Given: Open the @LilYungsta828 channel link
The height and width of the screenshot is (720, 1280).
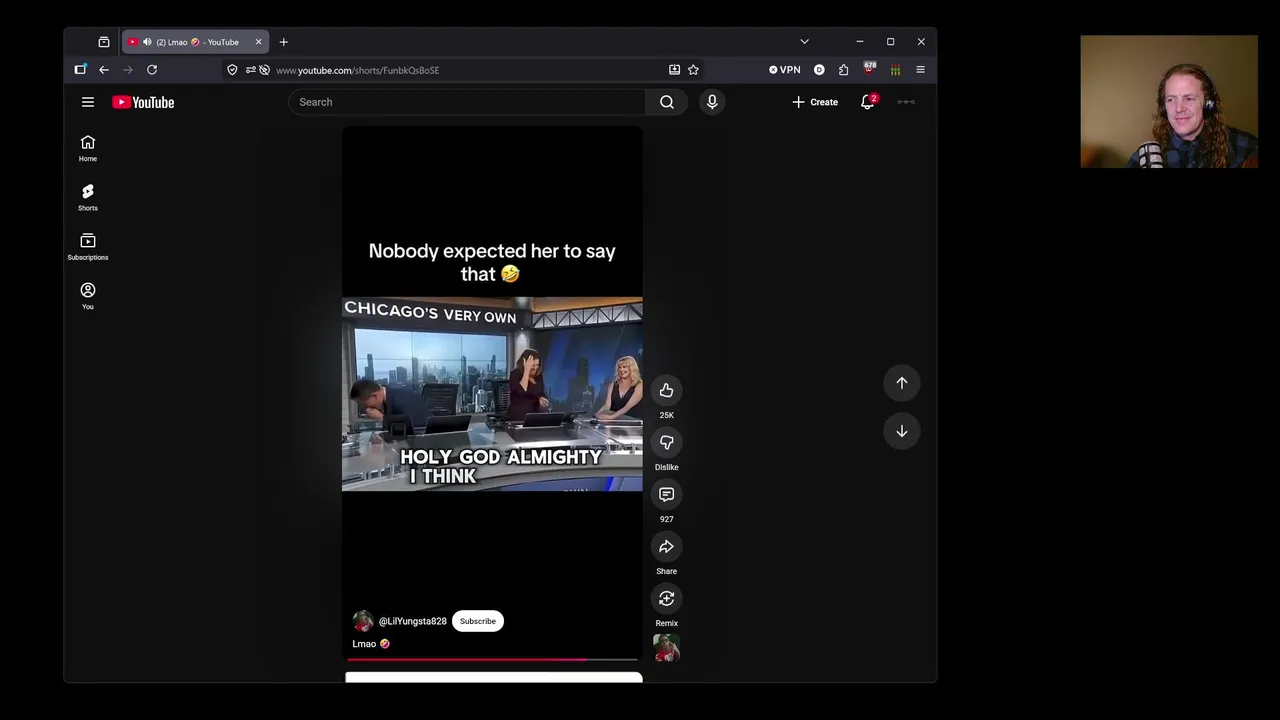Looking at the screenshot, I should pos(413,621).
